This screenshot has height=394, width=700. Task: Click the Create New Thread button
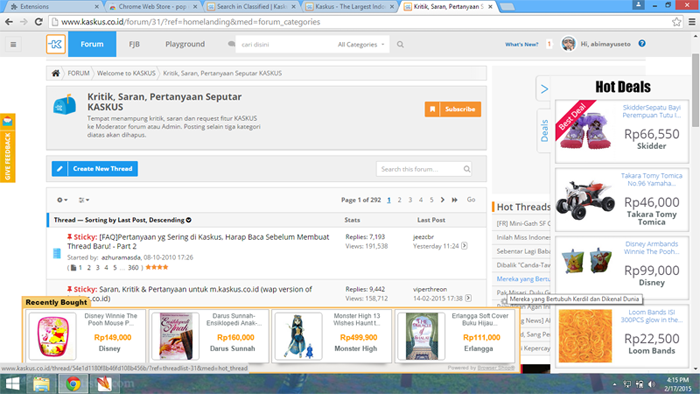point(95,169)
